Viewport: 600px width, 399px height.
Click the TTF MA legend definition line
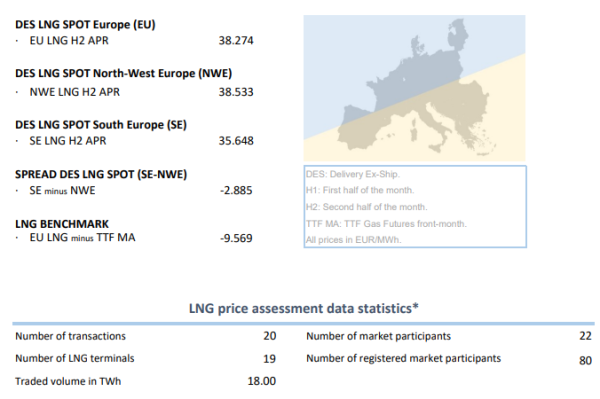pyautogui.click(x=386, y=224)
